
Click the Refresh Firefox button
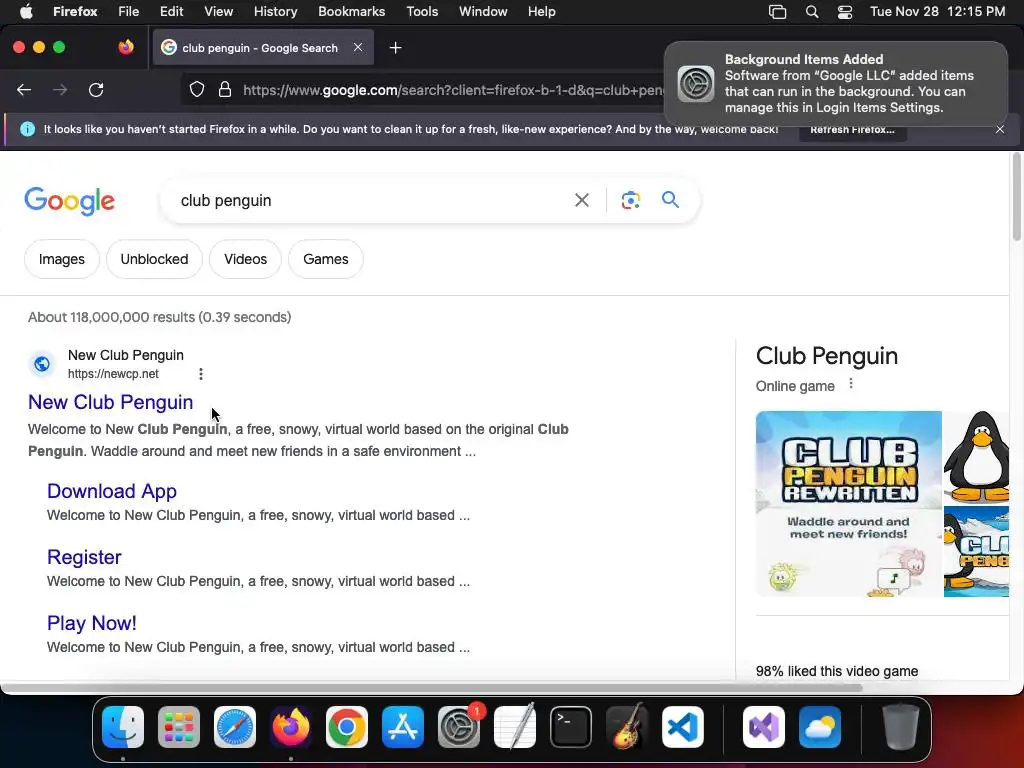coord(852,129)
